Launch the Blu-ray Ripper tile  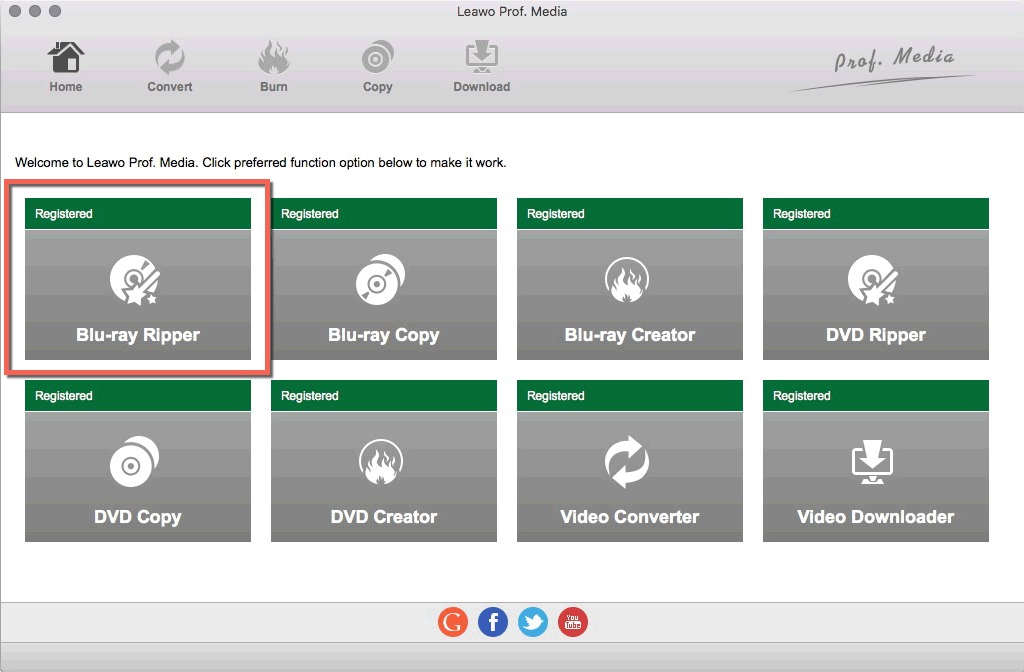point(138,279)
